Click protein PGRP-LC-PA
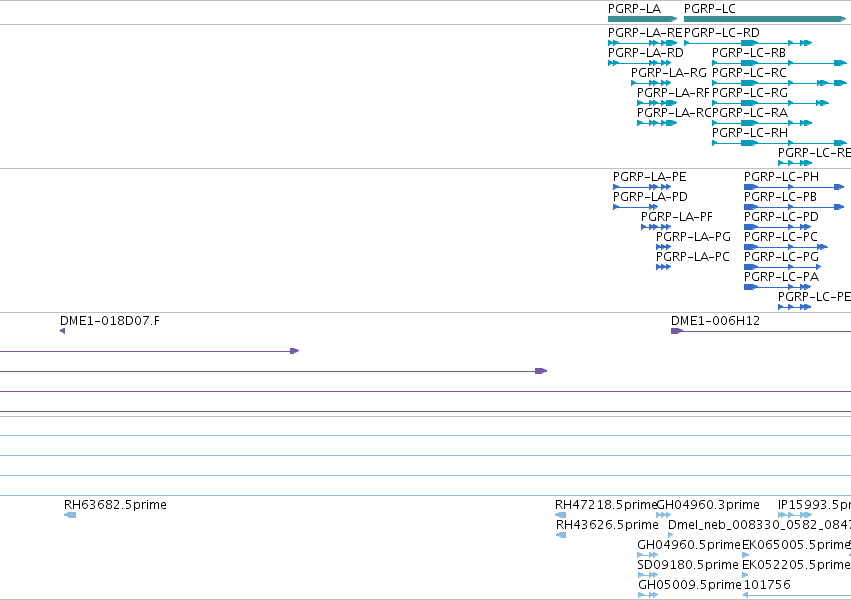Screen dimensions: 851x600 pos(777,287)
